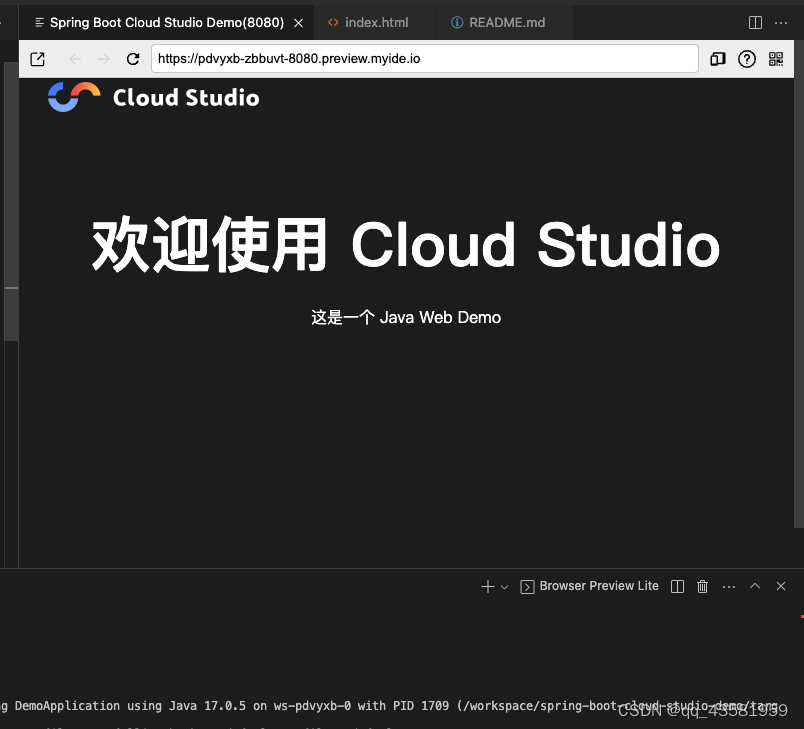Image resolution: width=804 pixels, height=729 pixels.
Task: Open the README.md tab
Action: click(x=505, y=23)
